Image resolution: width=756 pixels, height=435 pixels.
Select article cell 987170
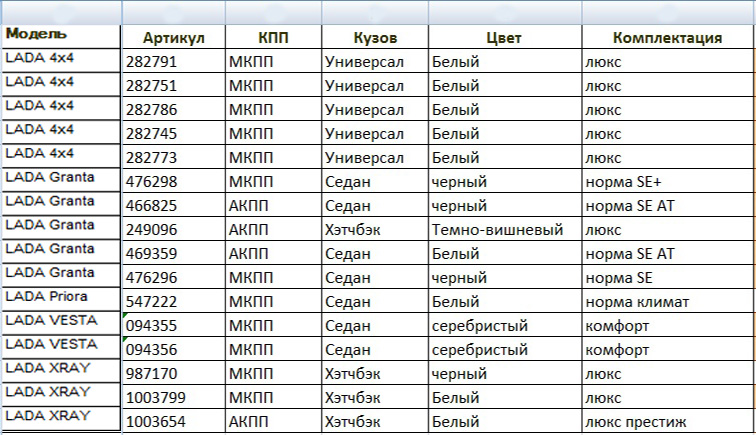pos(174,373)
